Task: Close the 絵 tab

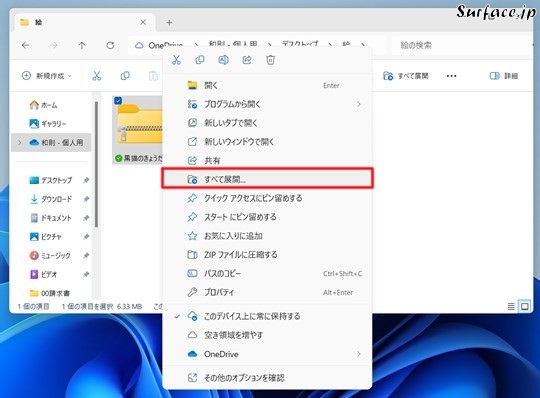Action: (143, 22)
